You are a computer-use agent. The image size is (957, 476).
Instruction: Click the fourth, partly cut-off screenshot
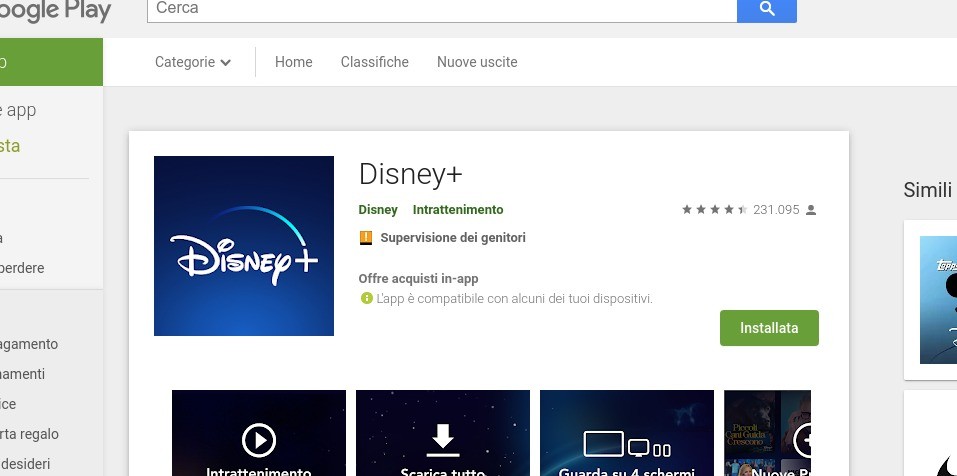767,433
